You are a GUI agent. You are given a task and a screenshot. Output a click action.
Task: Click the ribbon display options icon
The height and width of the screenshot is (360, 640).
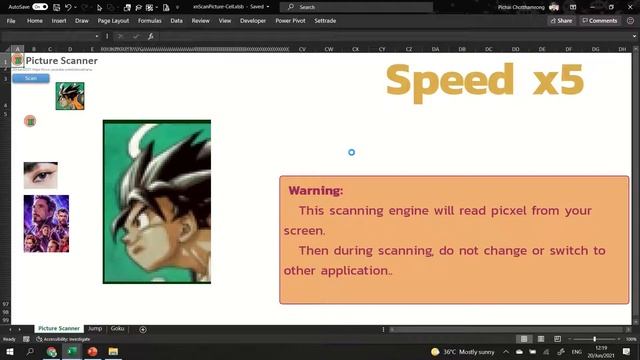click(573, 7)
